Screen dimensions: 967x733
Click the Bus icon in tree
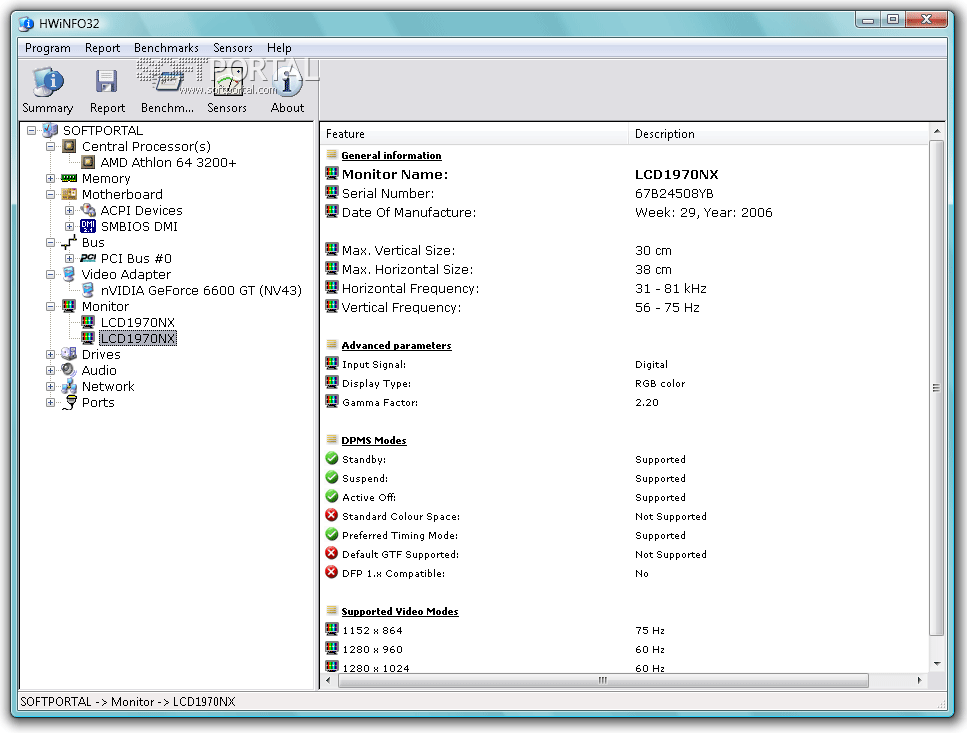click(x=69, y=242)
